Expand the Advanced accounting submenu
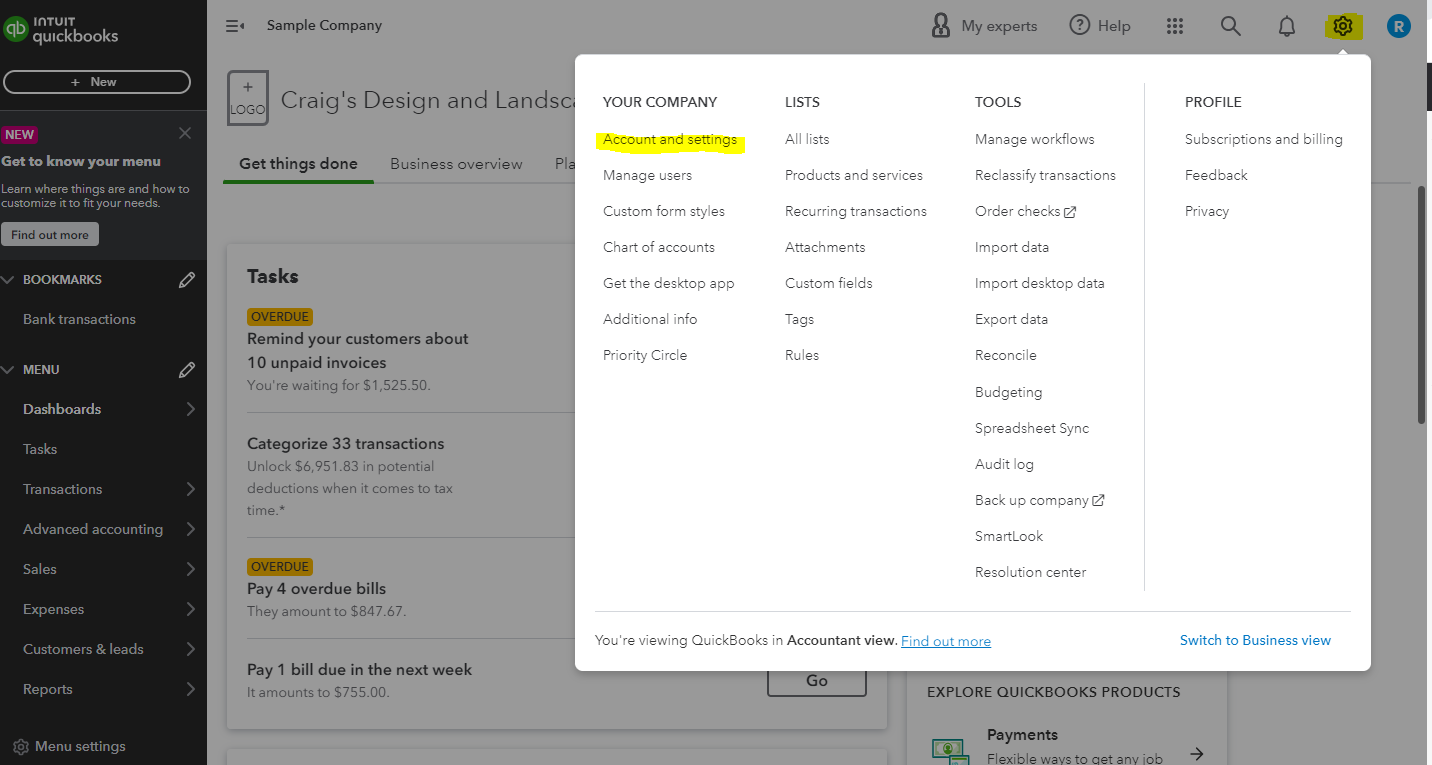The height and width of the screenshot is (765, 1432). 190,529
